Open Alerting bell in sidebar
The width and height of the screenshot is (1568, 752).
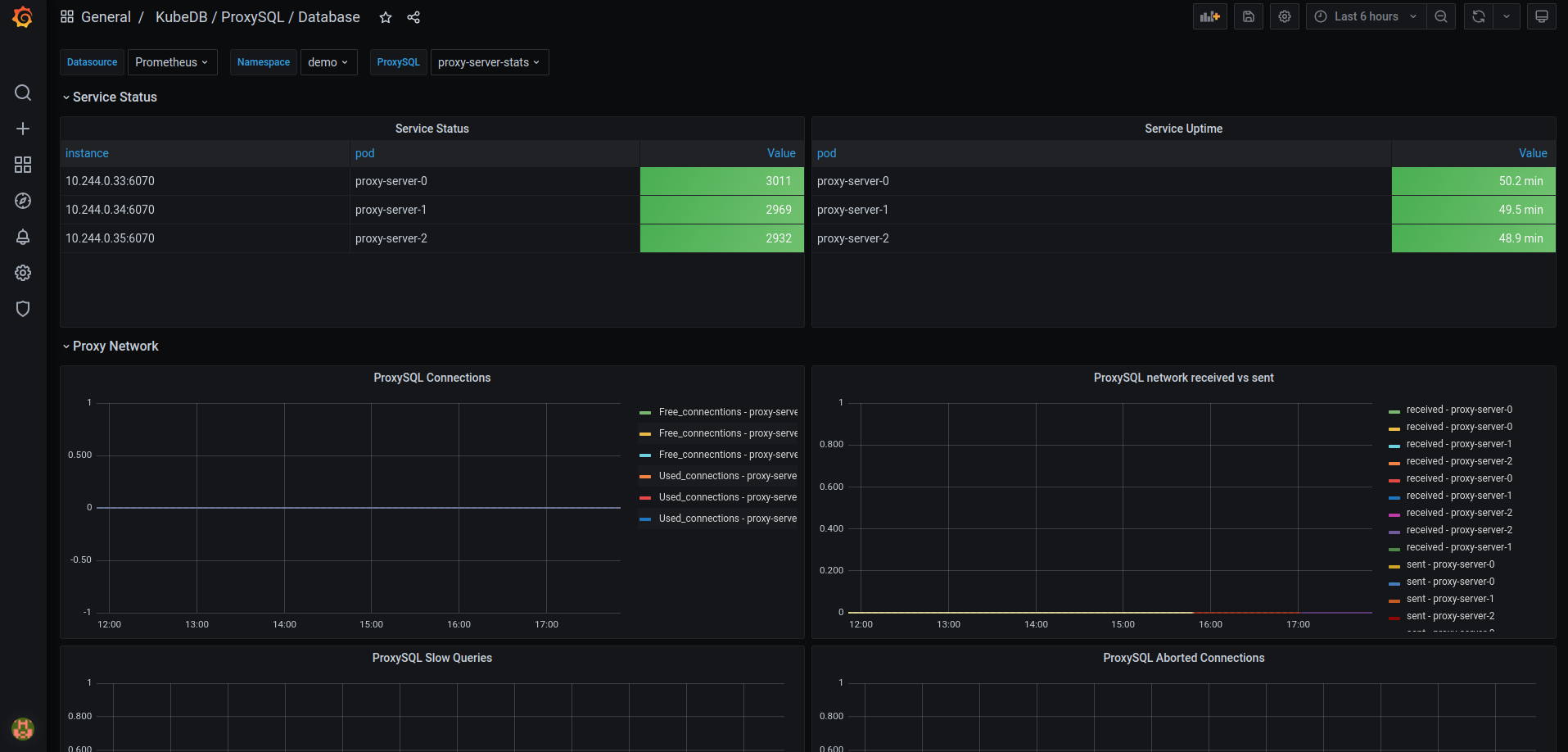click(x=23, y=237)
